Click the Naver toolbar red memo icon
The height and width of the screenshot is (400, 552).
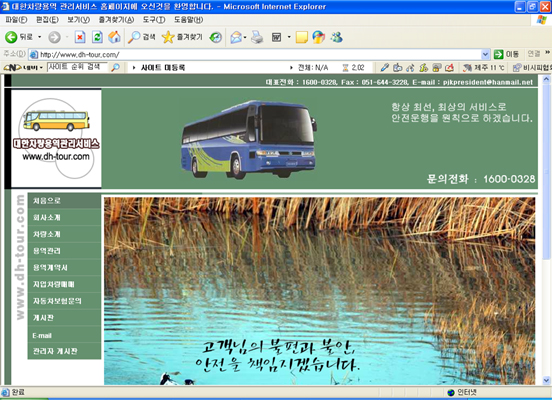coord(450,67)
